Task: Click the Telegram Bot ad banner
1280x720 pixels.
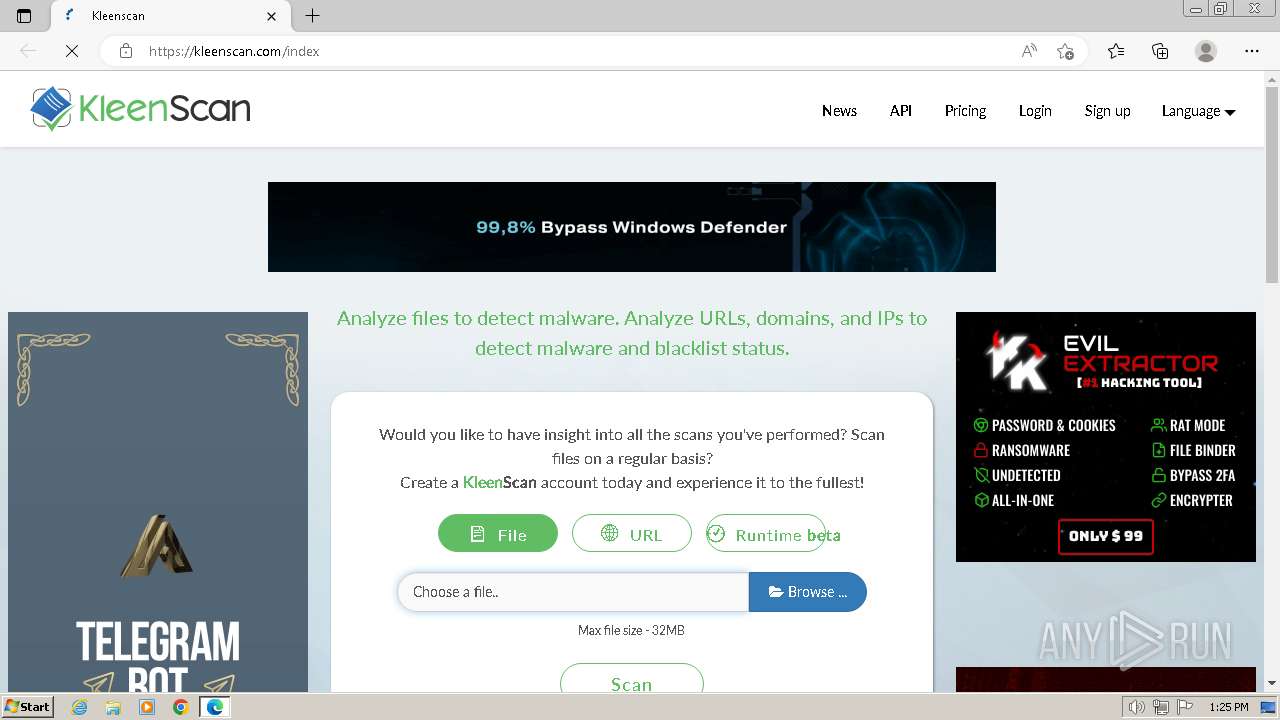Action: 158,502
